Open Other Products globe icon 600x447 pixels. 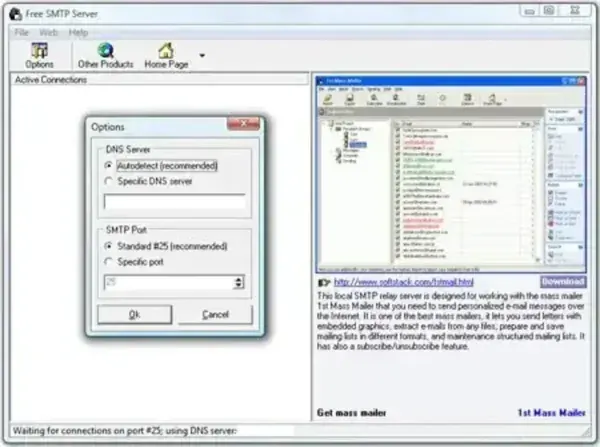point(105,55)
